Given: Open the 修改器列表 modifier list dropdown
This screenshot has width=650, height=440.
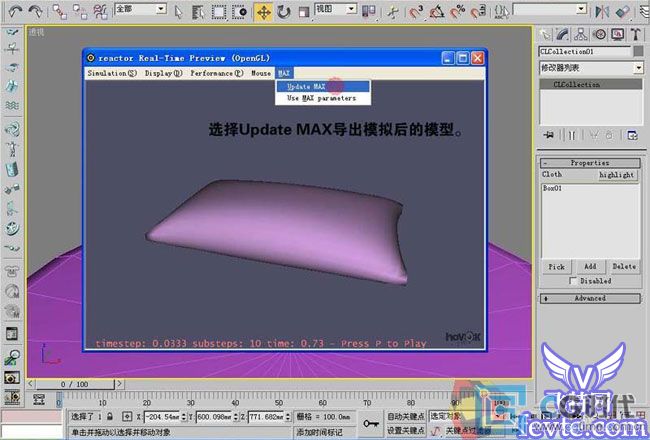Looking at the screenshot, I should [x=591, y=68].
